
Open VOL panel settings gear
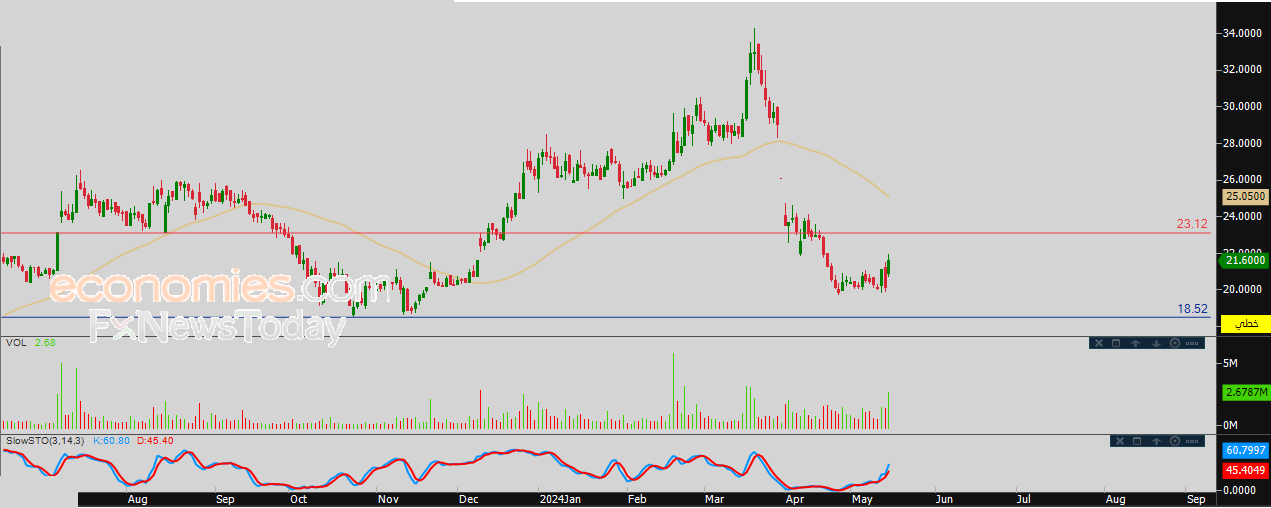point(1175,343)
